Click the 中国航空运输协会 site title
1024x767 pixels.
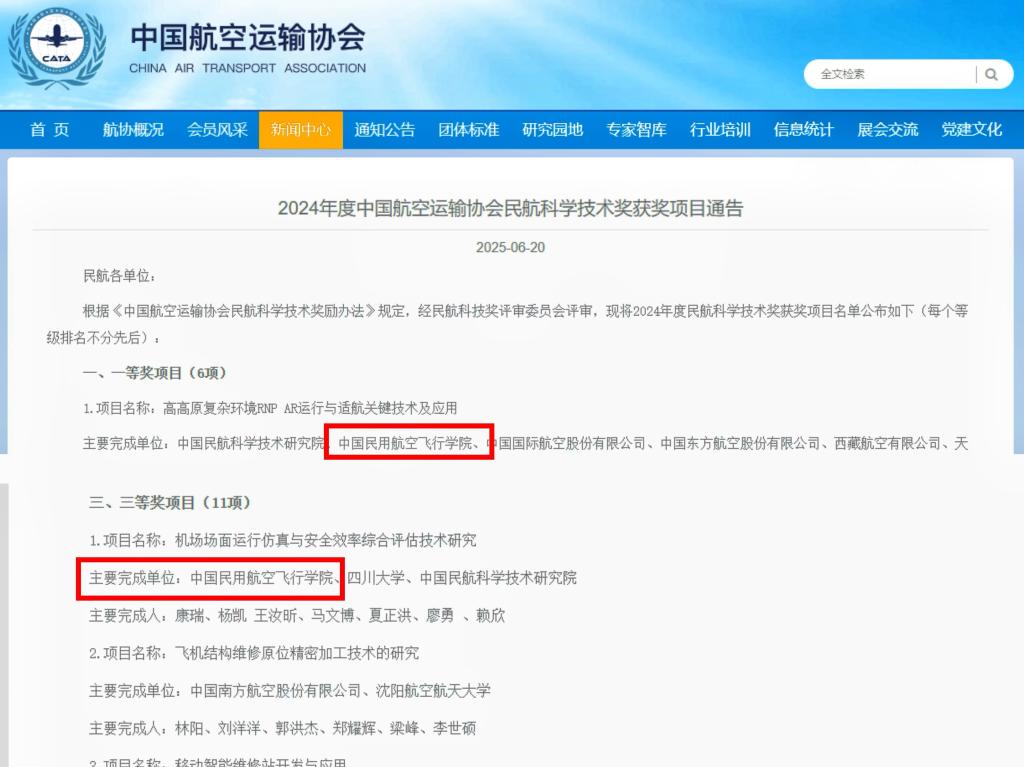248,37
